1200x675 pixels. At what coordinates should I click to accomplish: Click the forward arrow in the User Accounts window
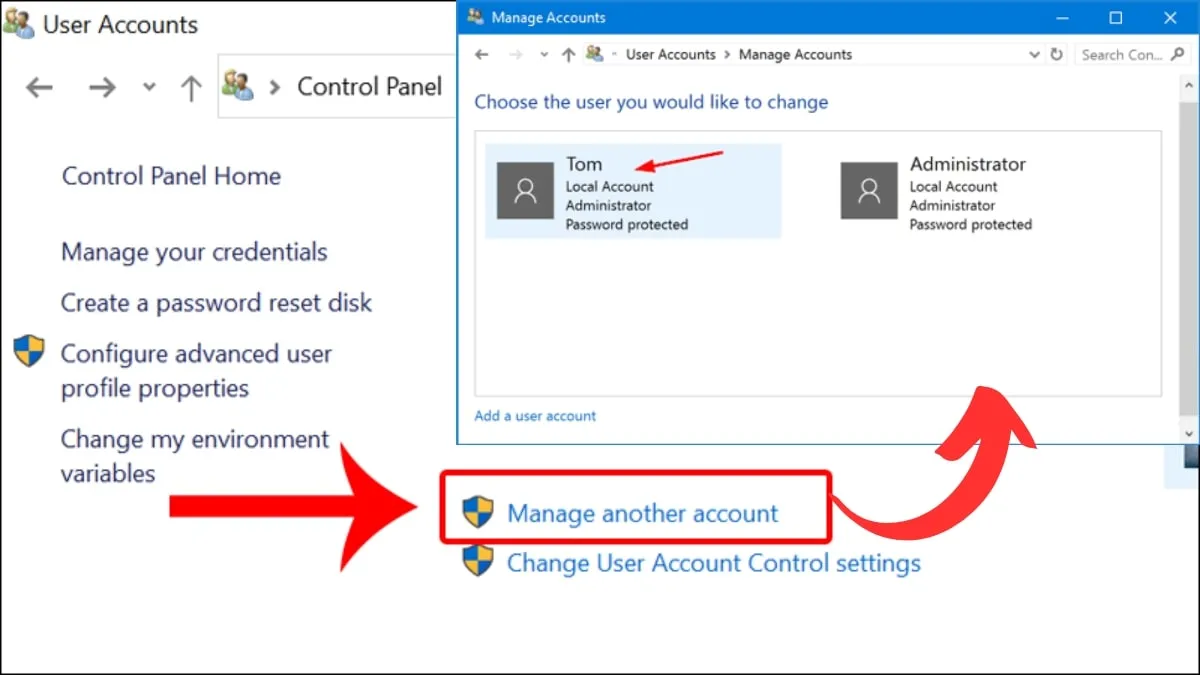click(x=102, y=88)
